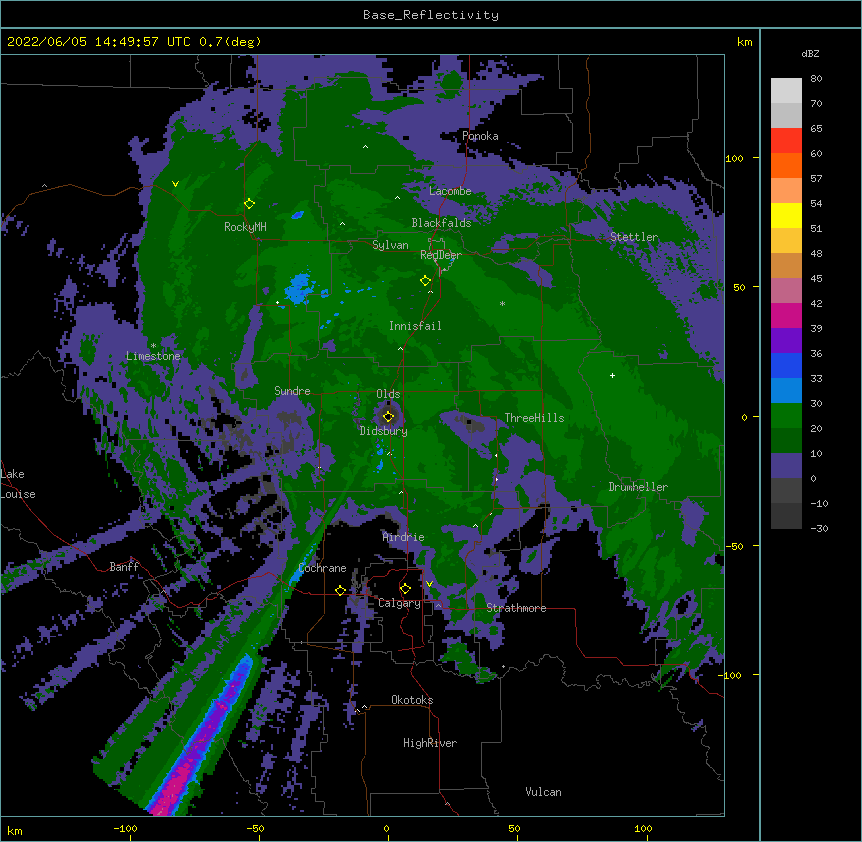Pick the red swatch in the dBZ legend

786,140
